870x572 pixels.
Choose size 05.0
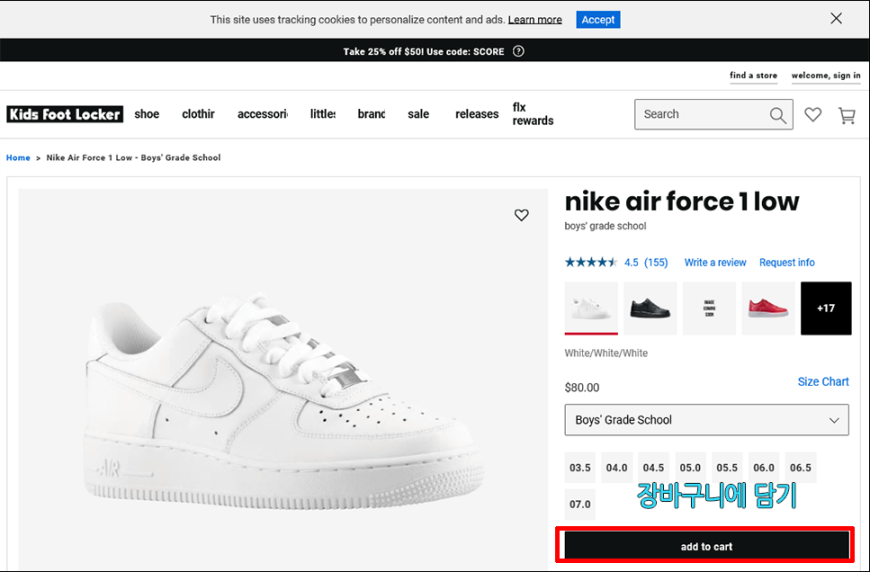click(690, 468)
